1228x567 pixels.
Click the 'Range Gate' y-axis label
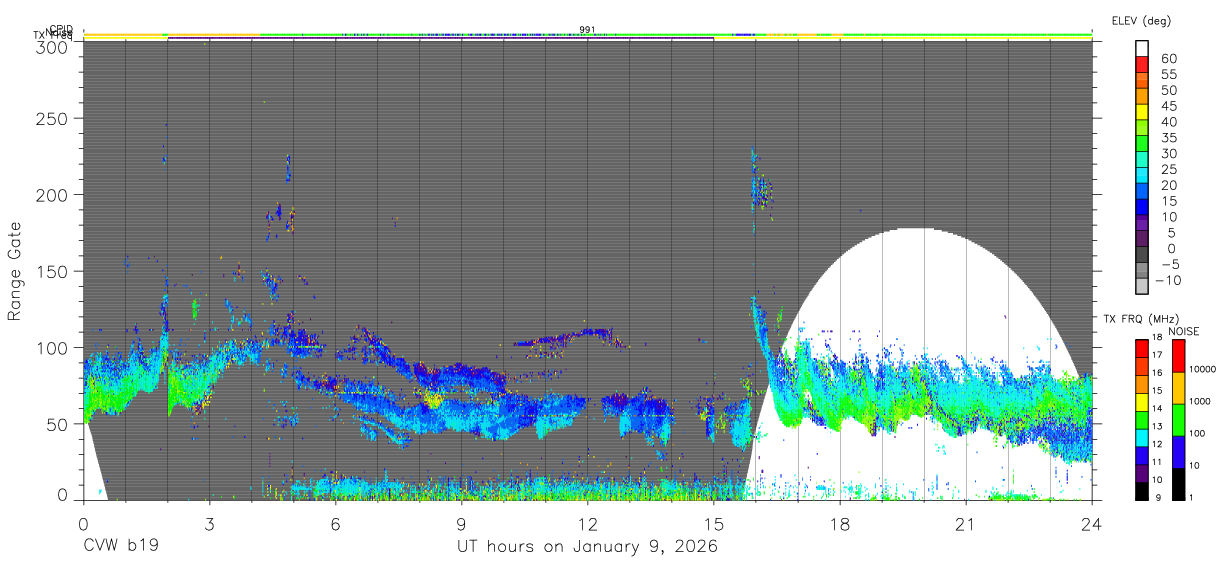[x=15, y=271]
